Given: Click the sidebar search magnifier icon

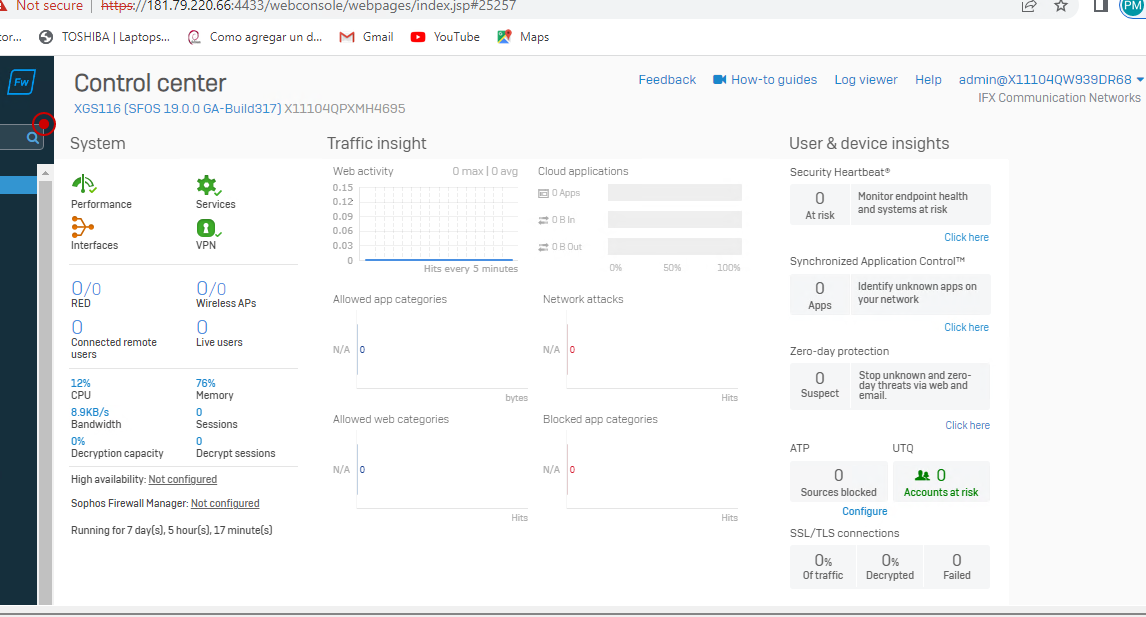Looking at the screenshot, I should pos(33,138).
